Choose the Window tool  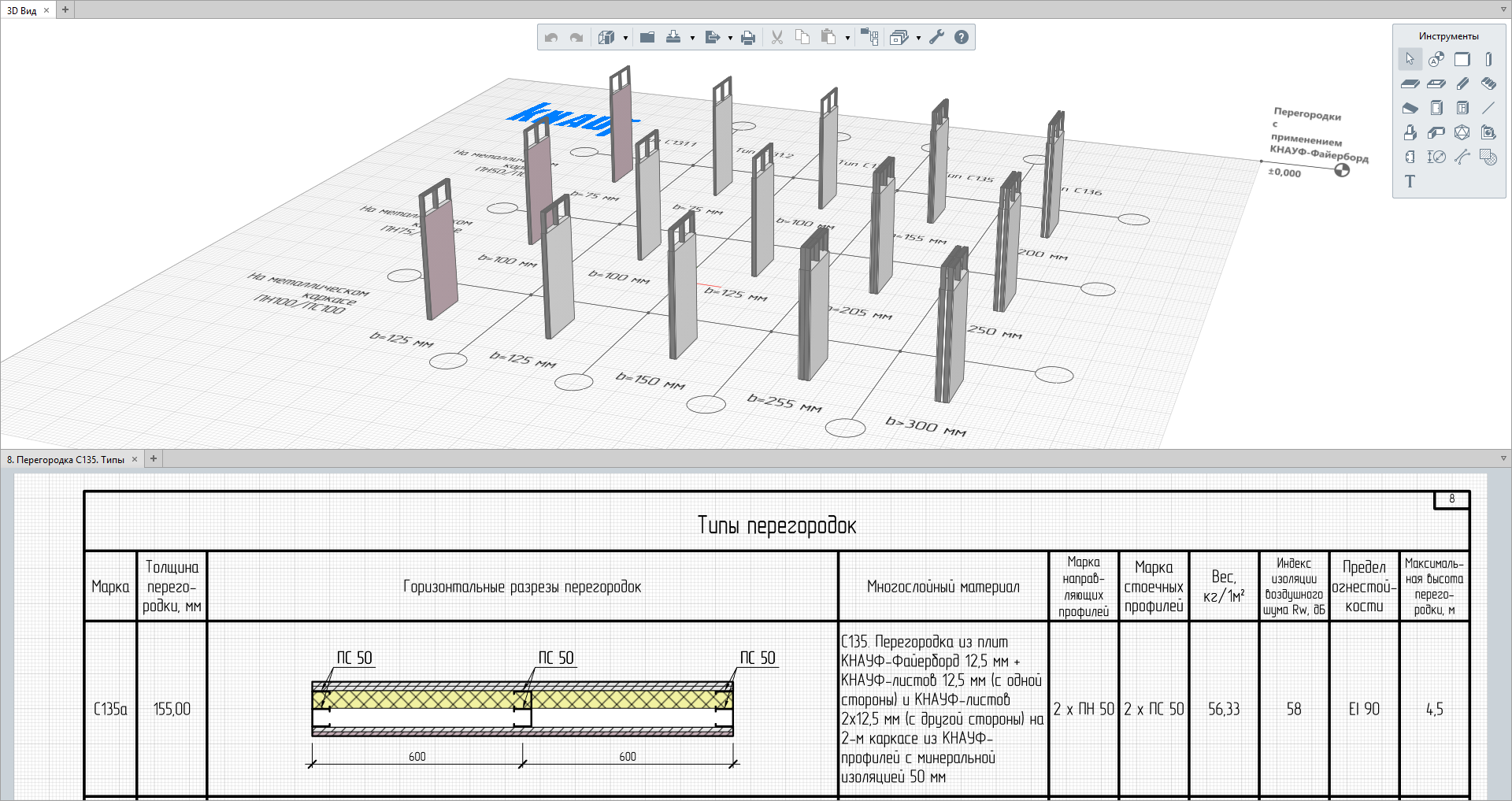tap(1462, 108)
